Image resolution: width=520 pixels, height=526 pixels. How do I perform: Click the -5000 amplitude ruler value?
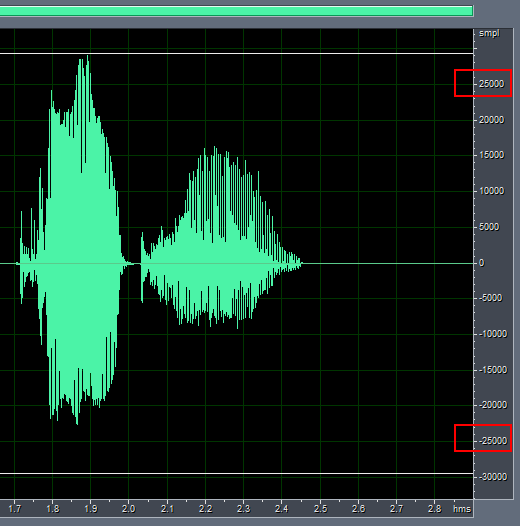pyautogui.click(x=490, y=298)
